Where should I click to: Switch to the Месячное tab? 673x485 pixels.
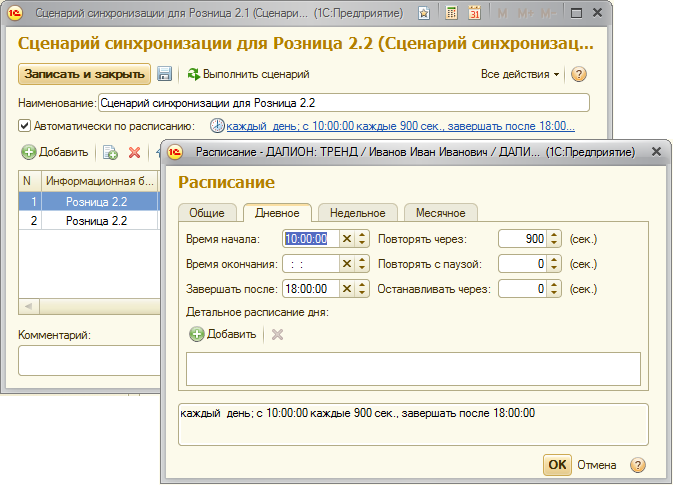pyautogui.click(x=440, y=213)
